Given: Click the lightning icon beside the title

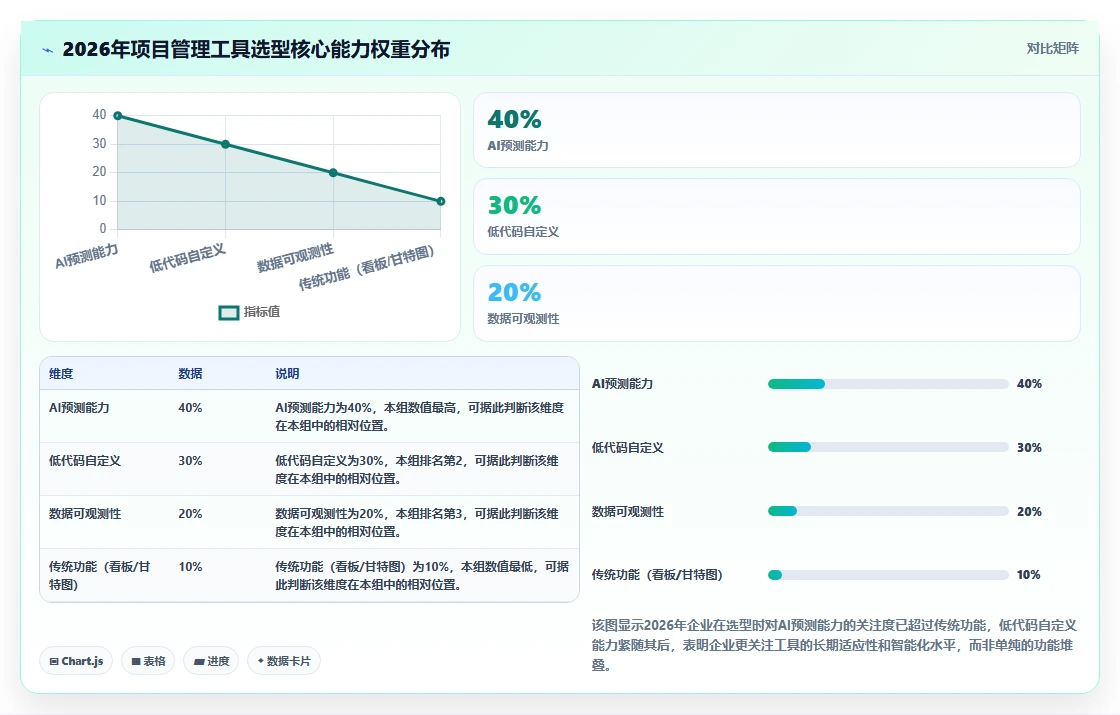Looking at the screenshot, I should [x=48, y=50].
